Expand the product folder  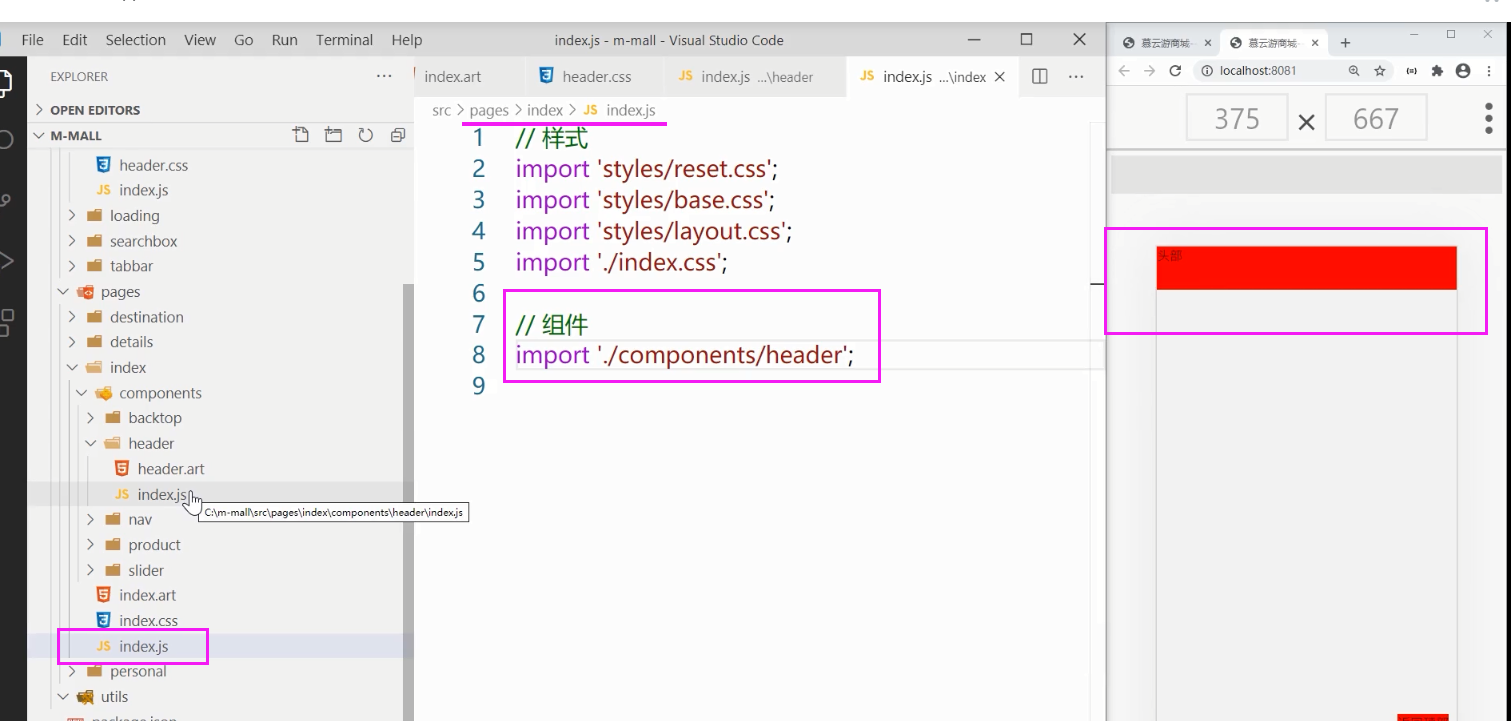click(154, 545)
